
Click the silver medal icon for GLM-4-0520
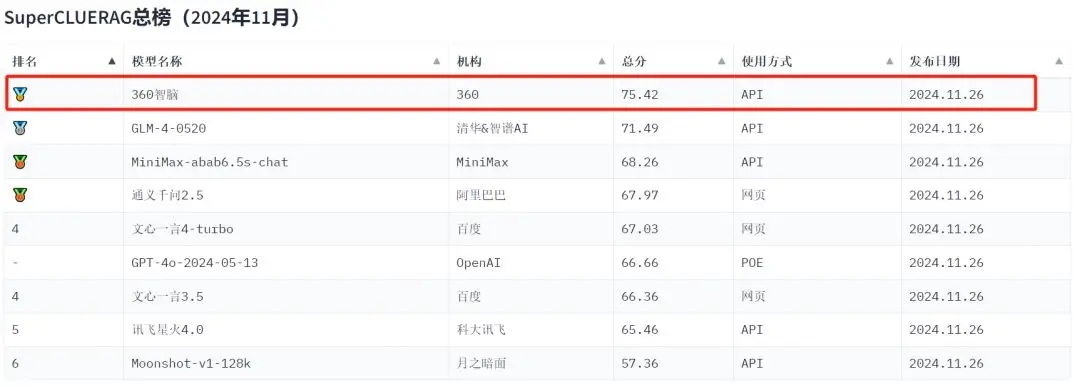point(20,128)
